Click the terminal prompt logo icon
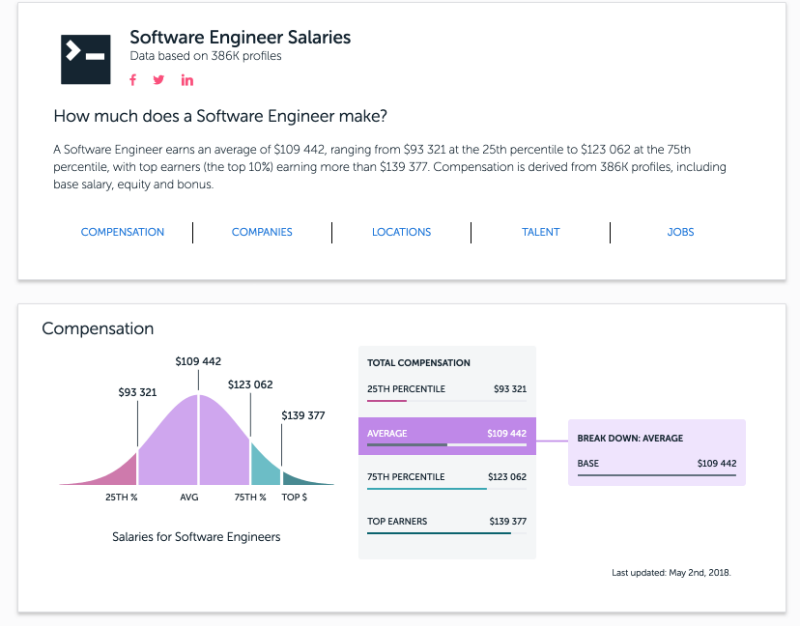Screen dimensions: 800x626 [x=85, y=57]
